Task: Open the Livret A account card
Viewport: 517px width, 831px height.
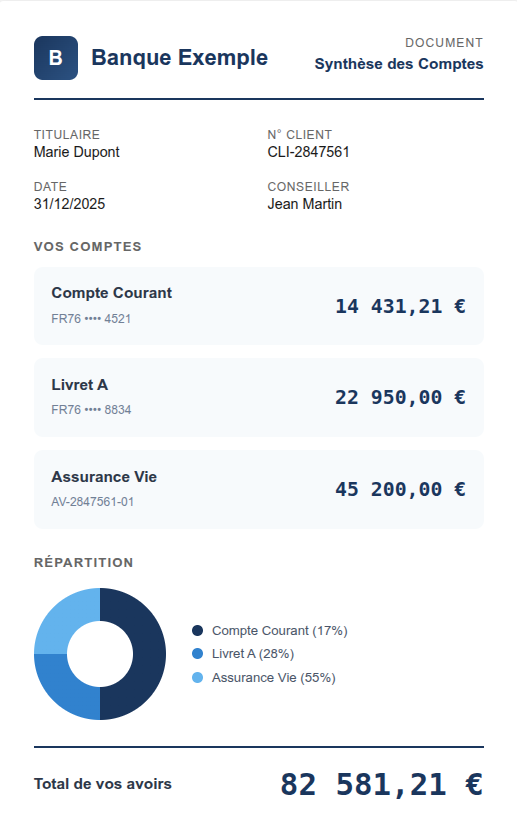Action: (x=258, y=397)
